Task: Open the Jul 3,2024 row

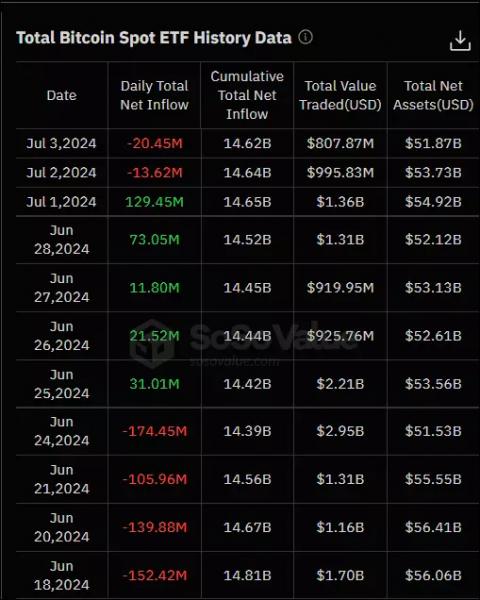Action: 247,143
